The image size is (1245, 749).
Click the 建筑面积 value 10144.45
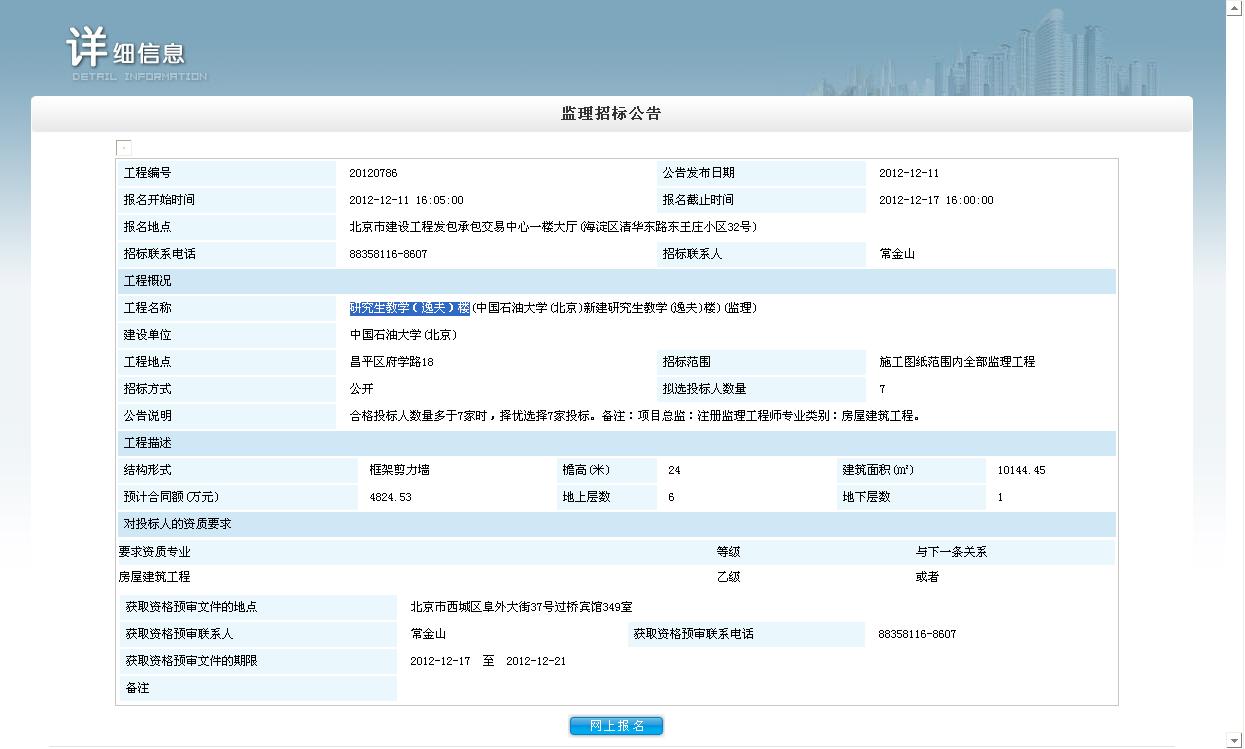(1021, 470)
